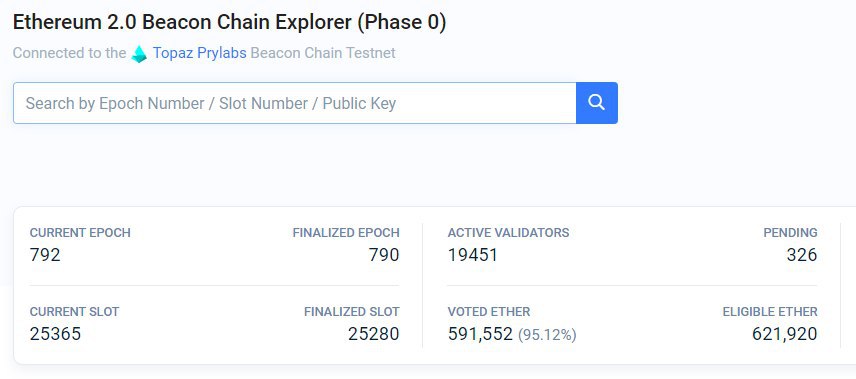Click the magnifying glass search button
Image resolution: width=856 pixels, height=379 pixels.
(597, 103)
